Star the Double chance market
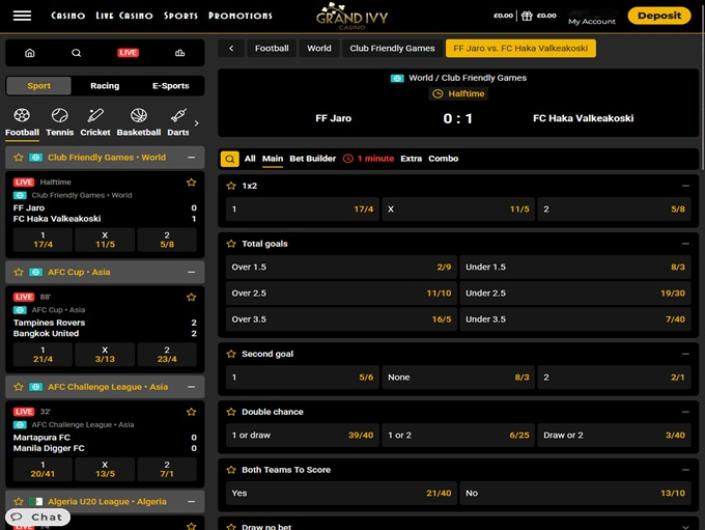The image size is (705, 530). pos(231,412)
